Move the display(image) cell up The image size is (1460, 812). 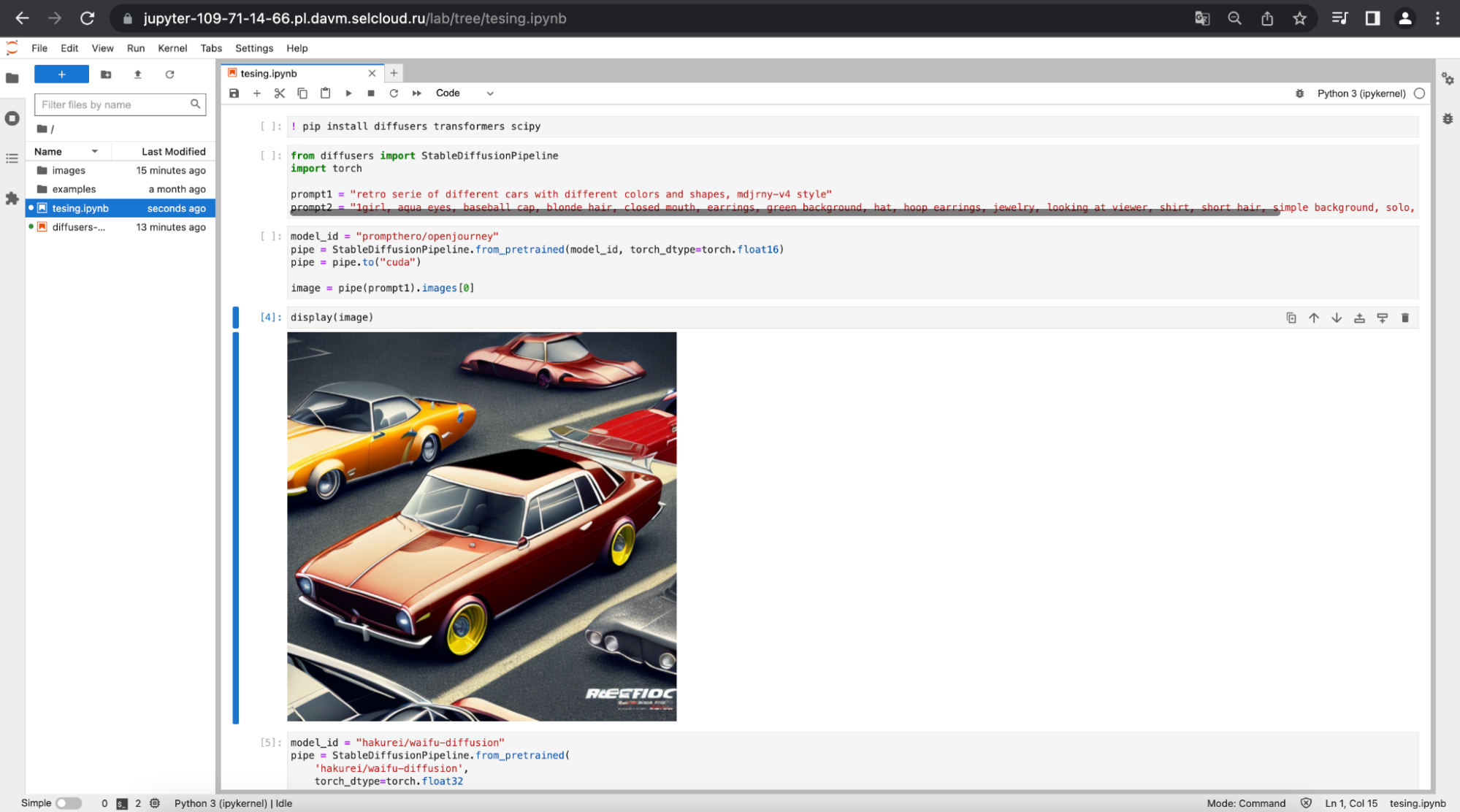(x=1314, y=318)
